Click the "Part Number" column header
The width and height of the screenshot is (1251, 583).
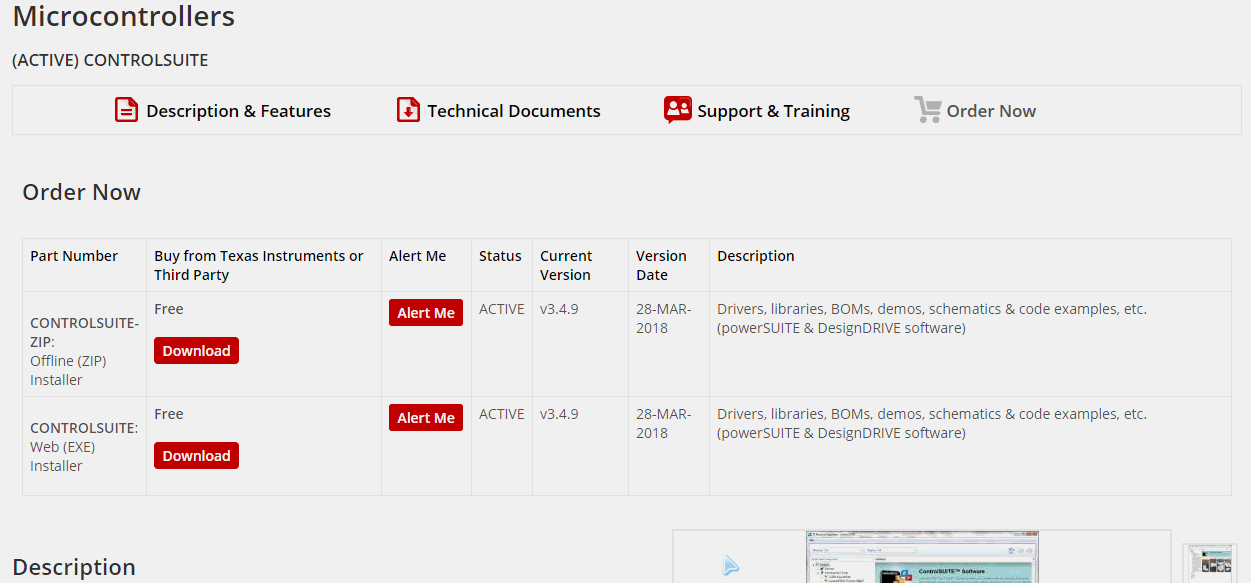[x=74, y=256]
